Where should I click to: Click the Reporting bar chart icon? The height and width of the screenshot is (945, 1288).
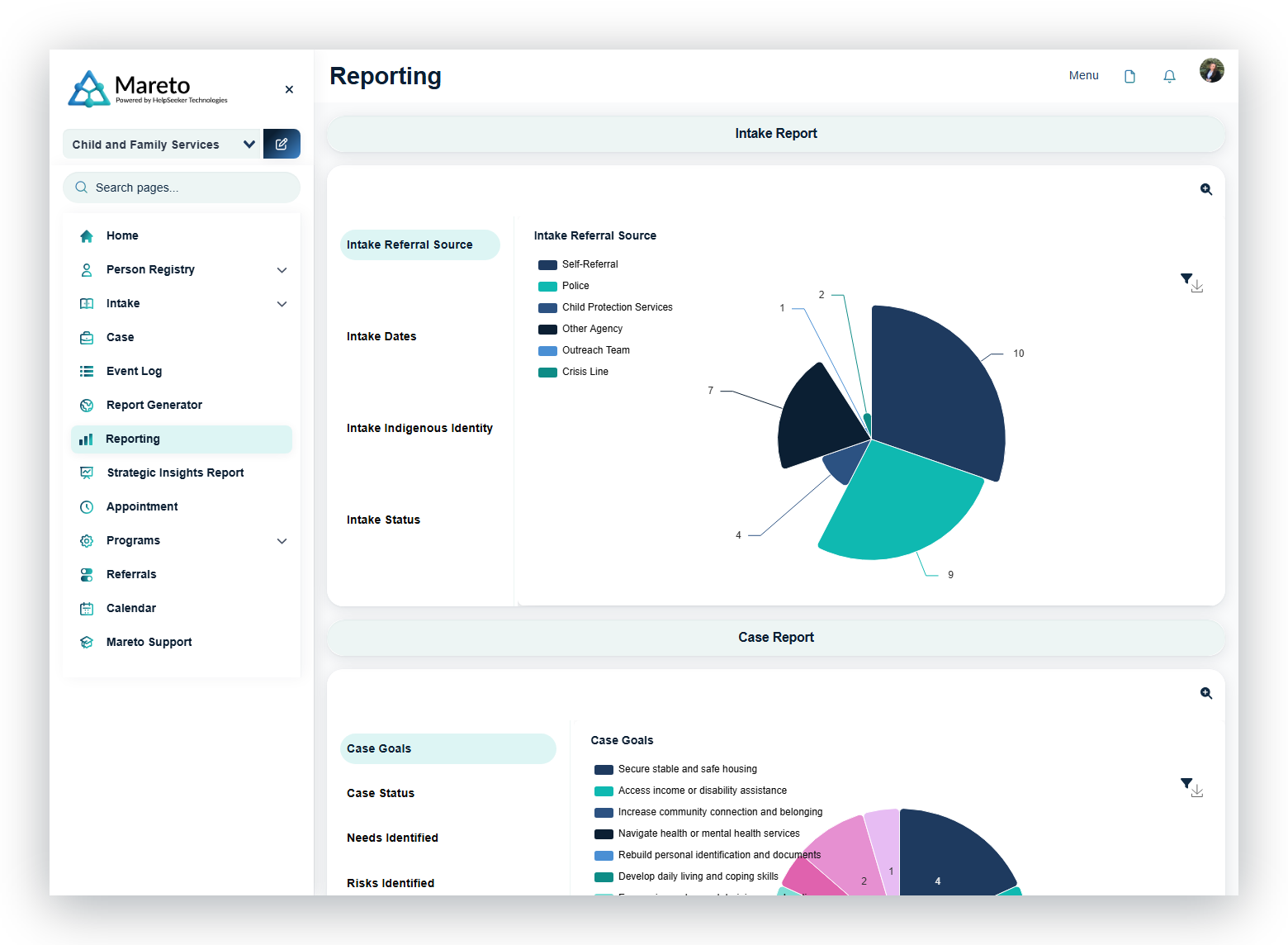(86, 439)
